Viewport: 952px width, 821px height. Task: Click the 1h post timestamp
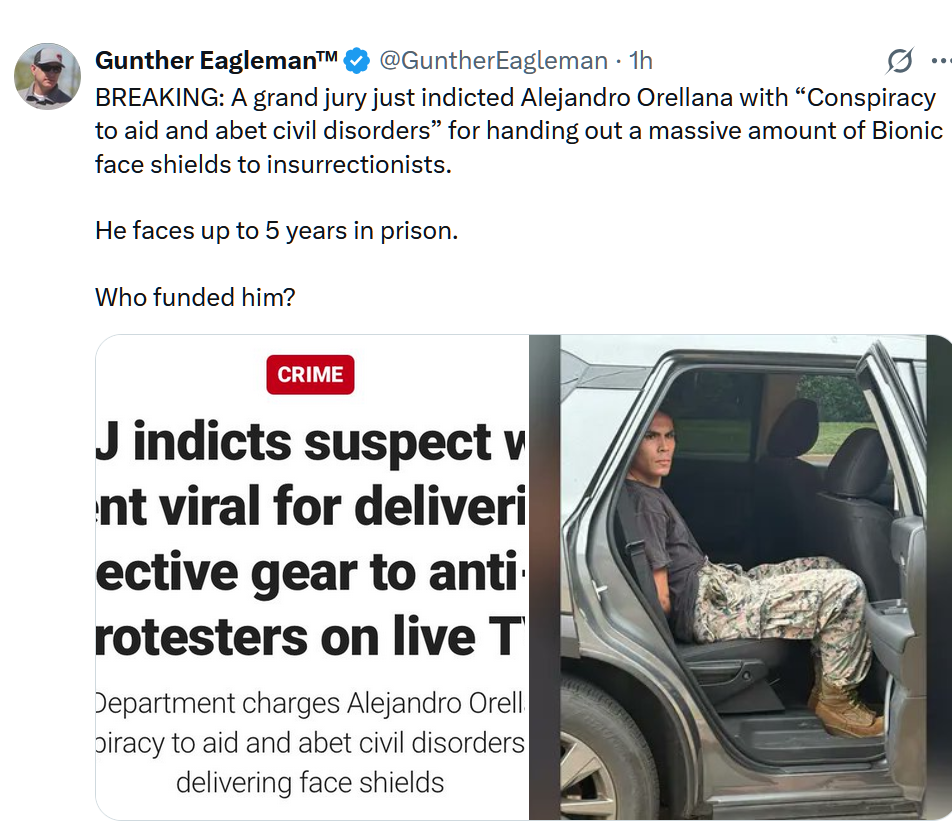640,61
